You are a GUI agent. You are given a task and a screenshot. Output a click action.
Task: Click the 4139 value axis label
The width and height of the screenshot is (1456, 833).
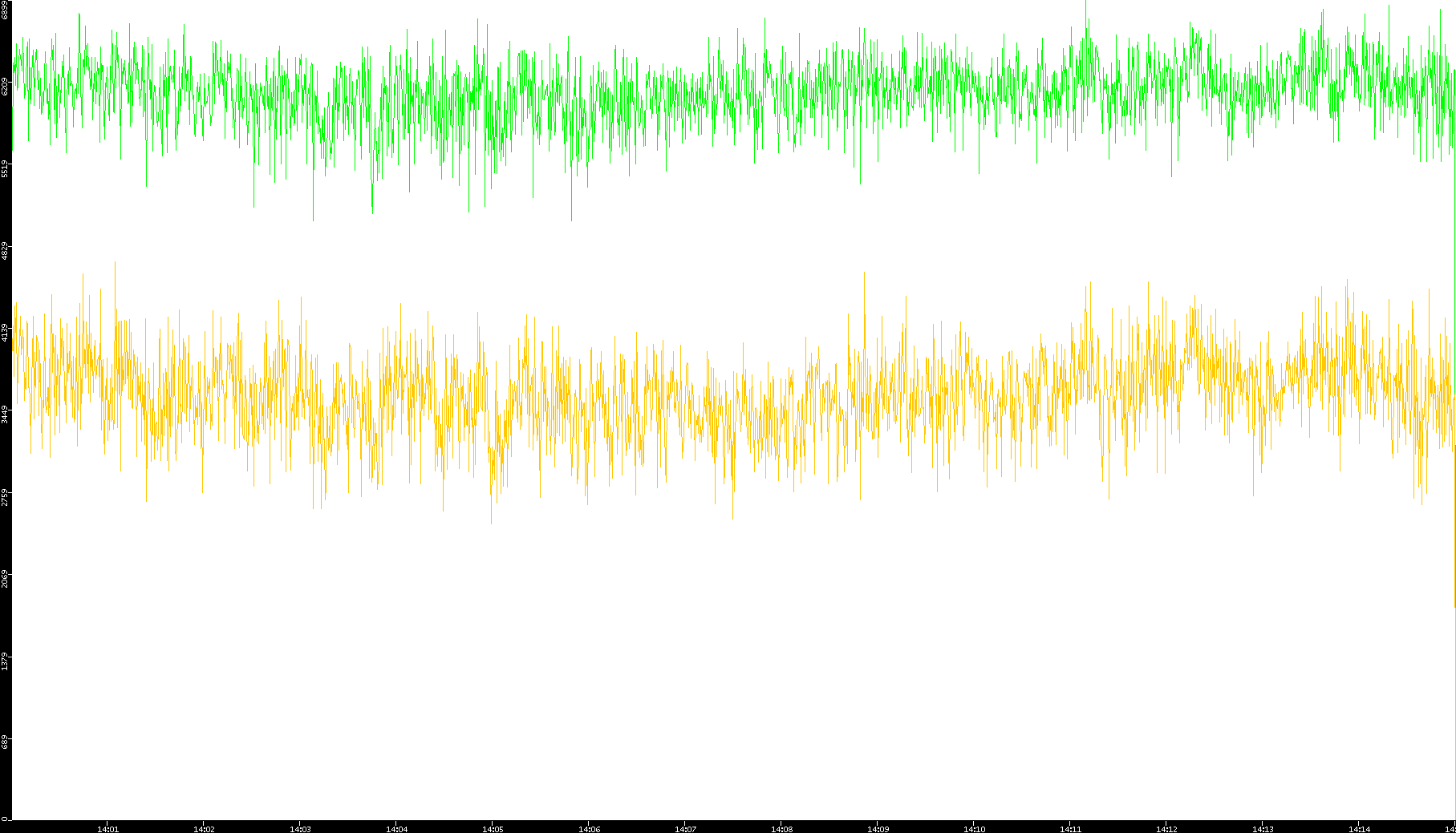5,332
